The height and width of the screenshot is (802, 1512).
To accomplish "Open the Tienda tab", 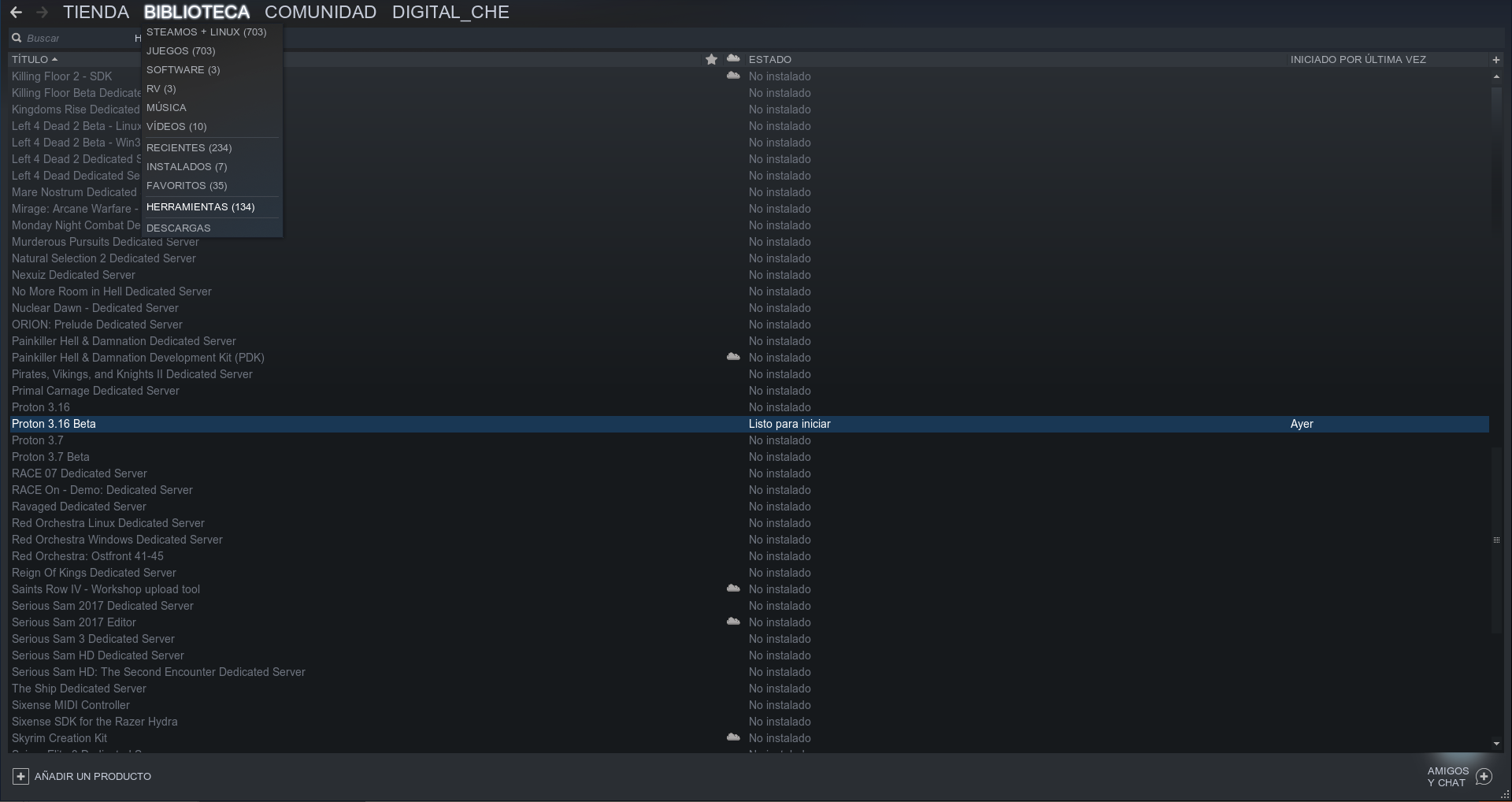I will coord(96,13).
